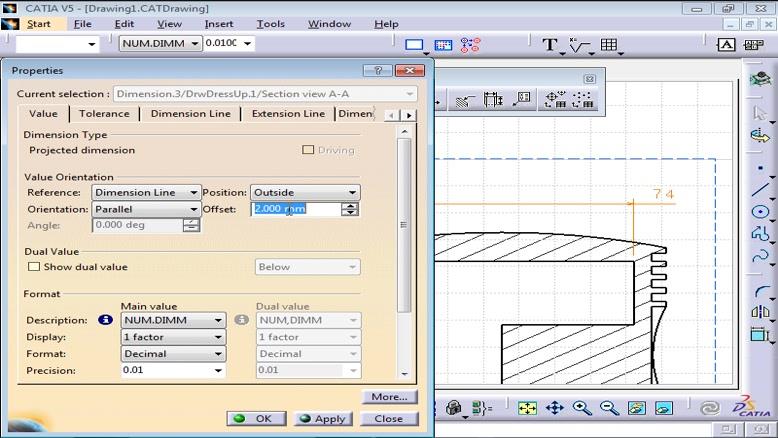Screen dimensions: 778x438
Task: Click the lock icon in bottom toolbar
Action: (454, 408)
